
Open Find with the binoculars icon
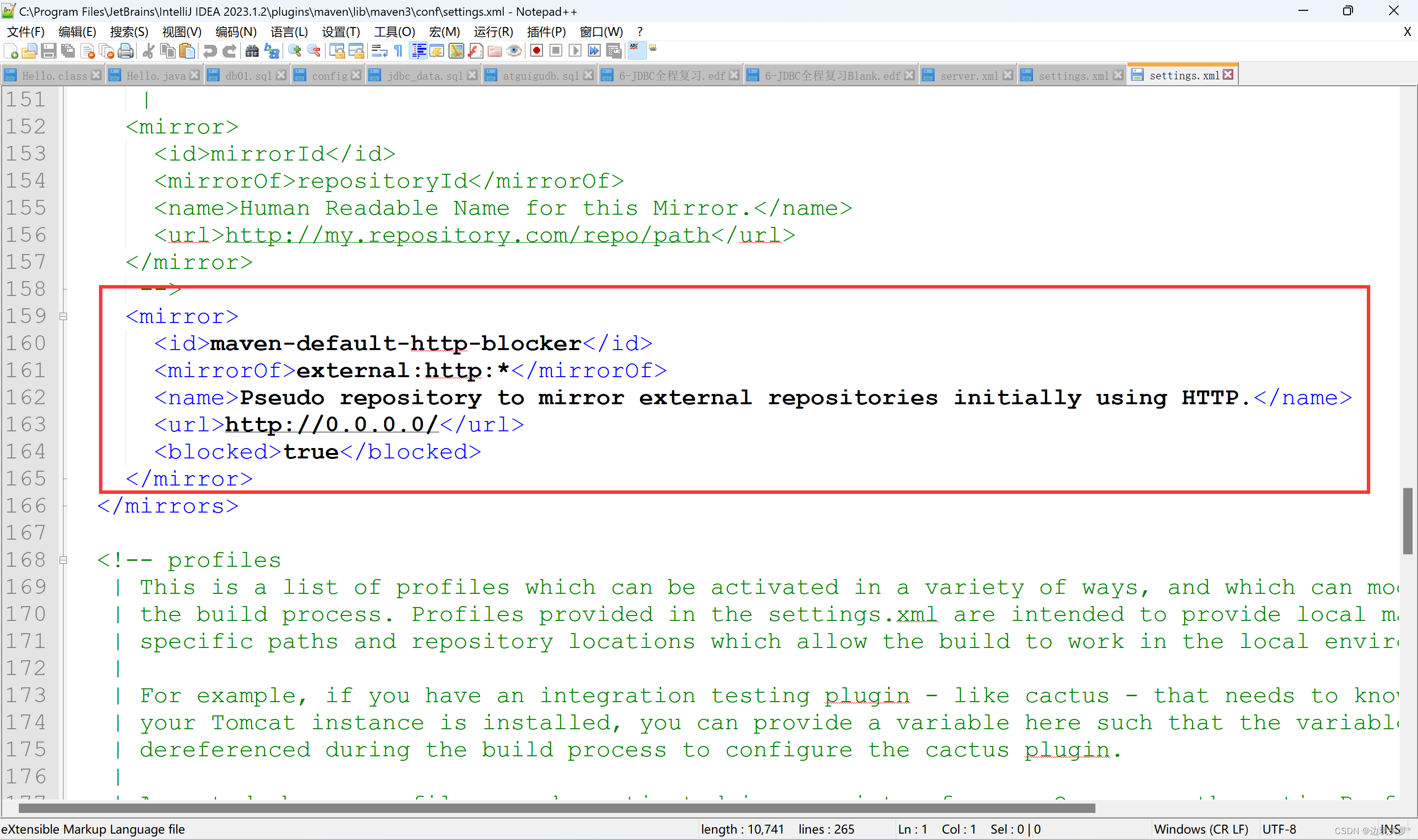tap(252, 51)
